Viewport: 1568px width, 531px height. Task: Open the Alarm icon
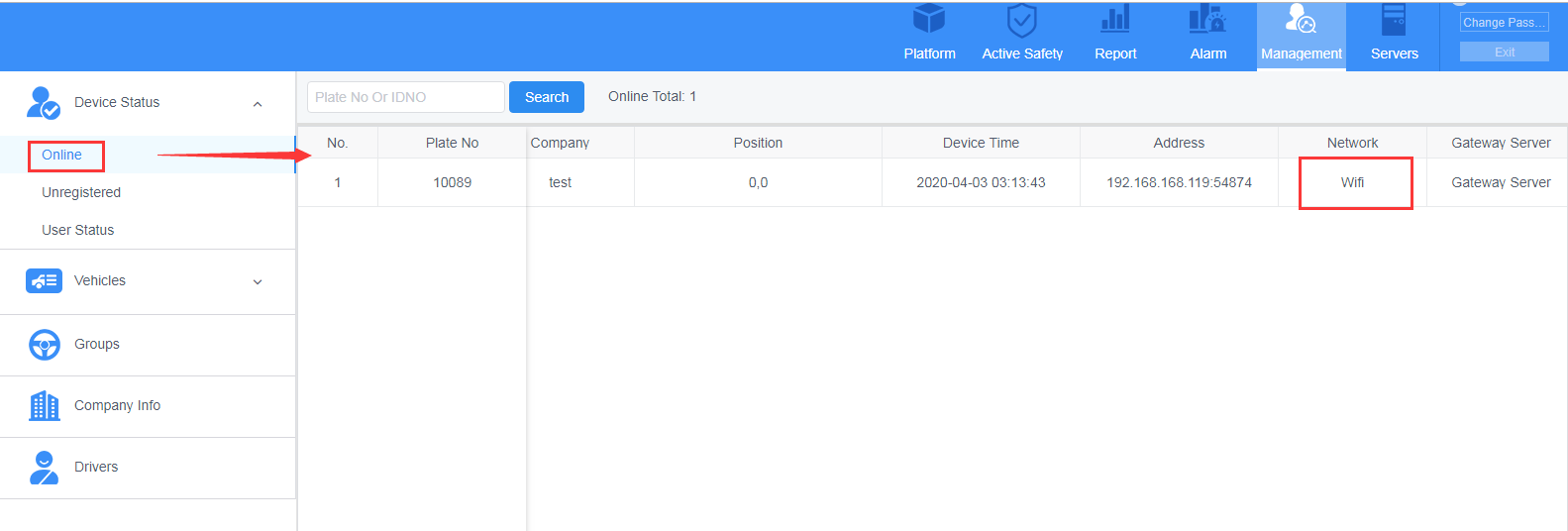(1207, 19)
